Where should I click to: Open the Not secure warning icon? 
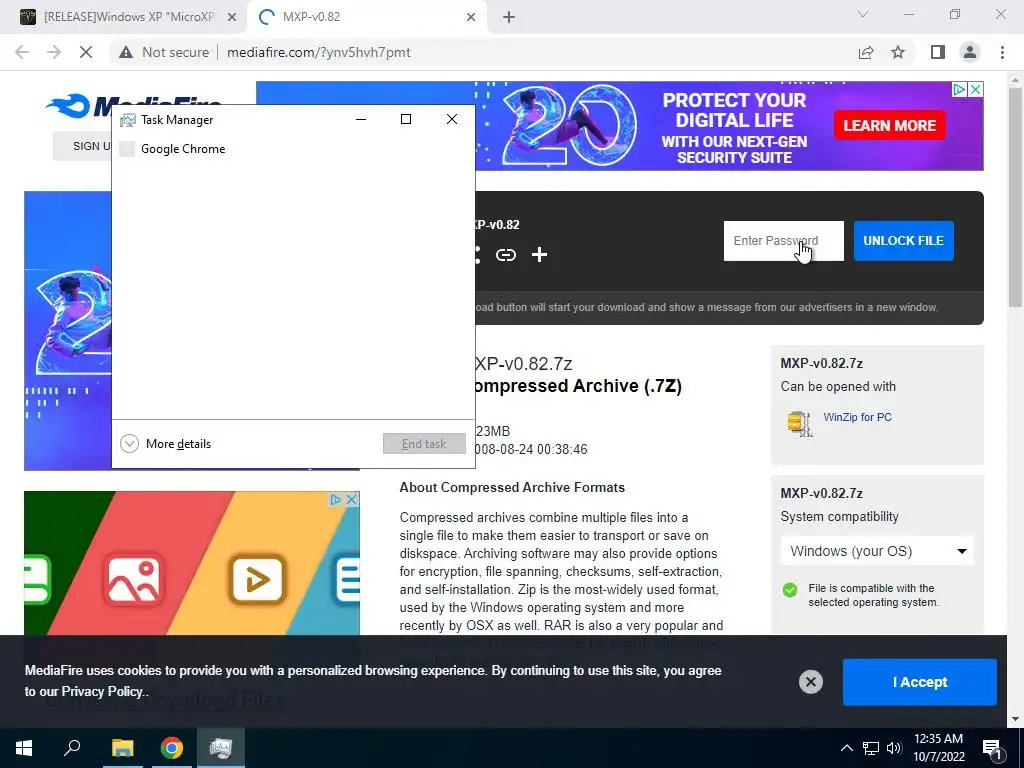pyautogui.click(x=126, y=52)
